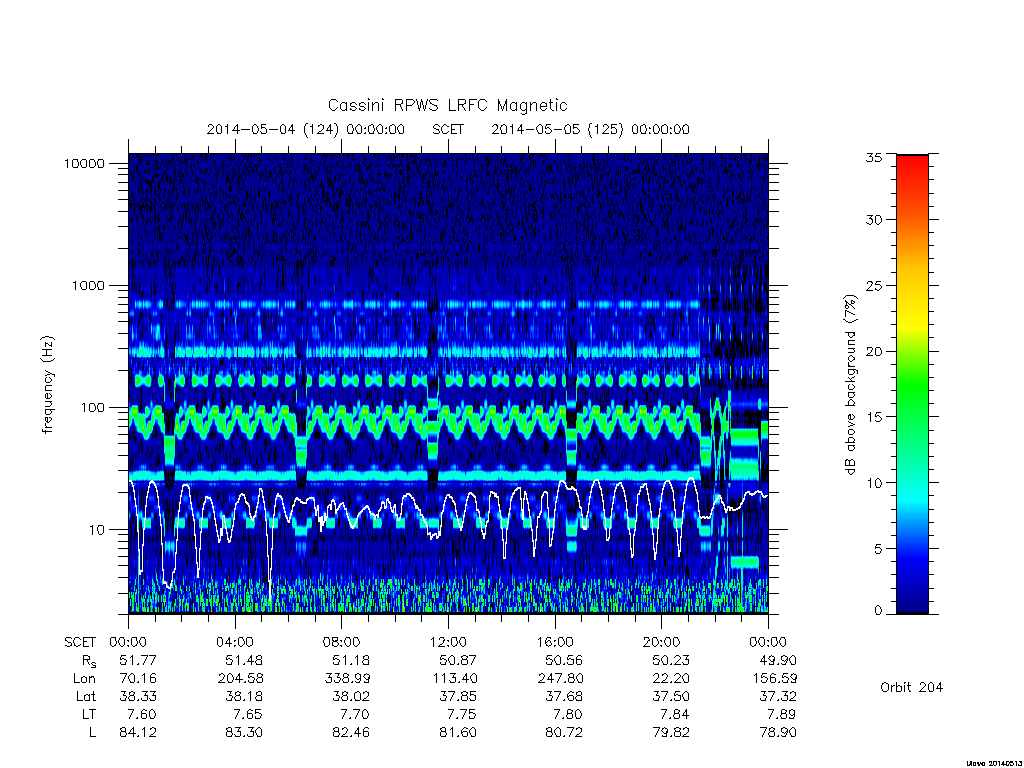
Task: Click the 10000 frequency axis label
Action: (x=84, y=163)
